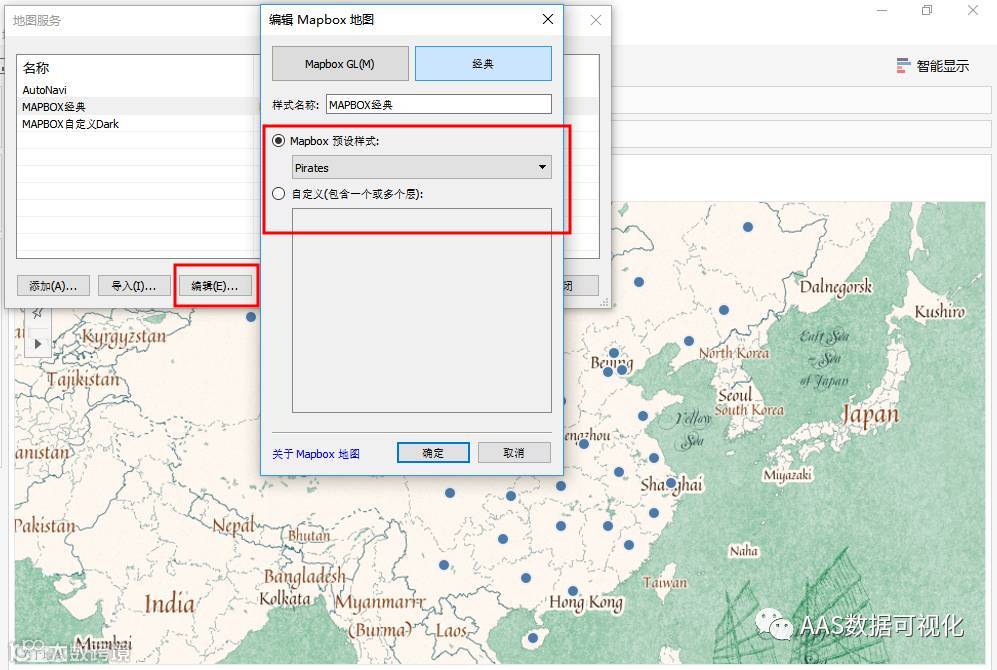Viewport: 997px width, 670px height.
Task: Open the 关于 Mapbox 地图 link
Action: coord(316,454)
